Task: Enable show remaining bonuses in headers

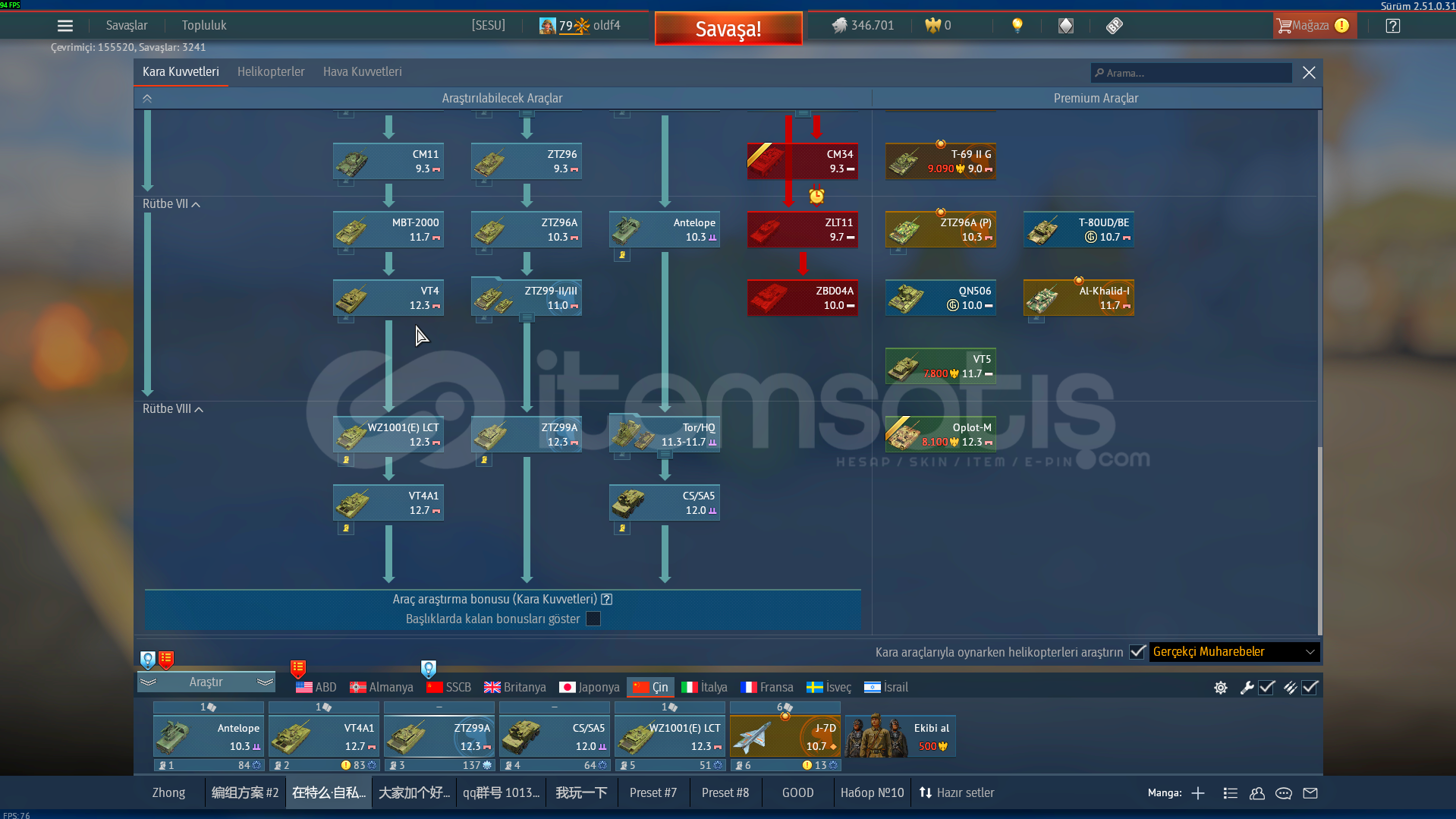Action: pyautogui.click(x=593, y=619)
